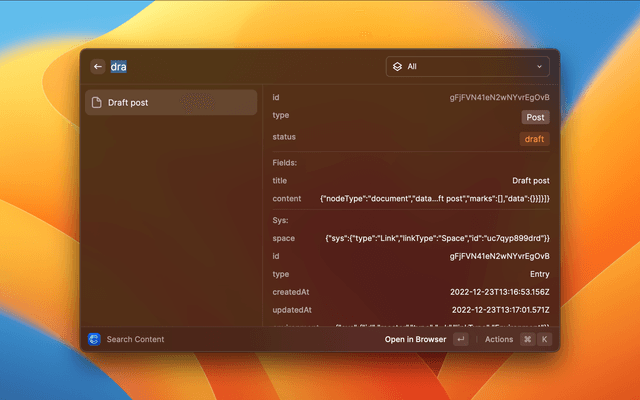
Task: Click the Command key shortcut icon
Action: [x=527, y=339]
